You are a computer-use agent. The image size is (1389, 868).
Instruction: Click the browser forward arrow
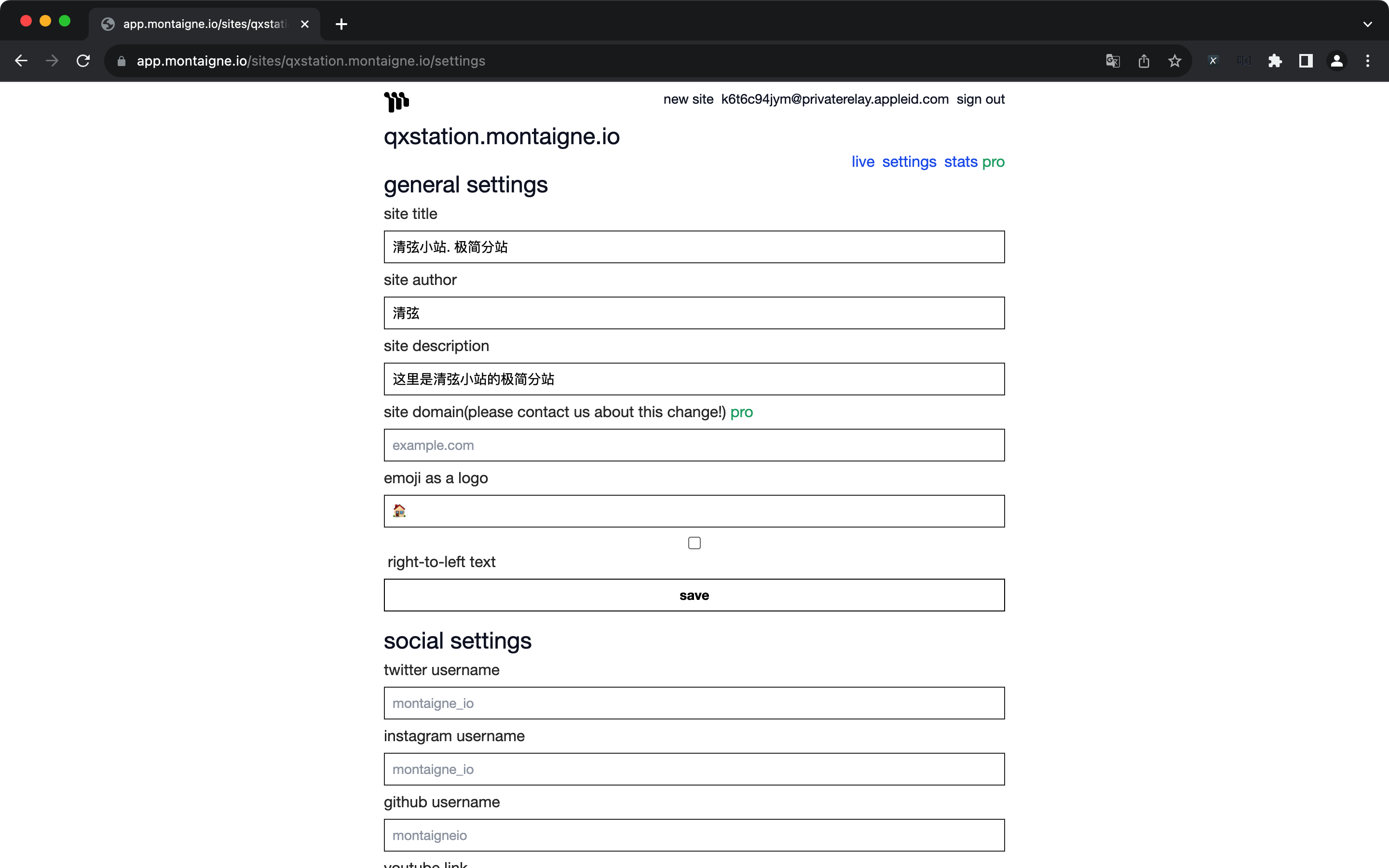click(52, 61)
